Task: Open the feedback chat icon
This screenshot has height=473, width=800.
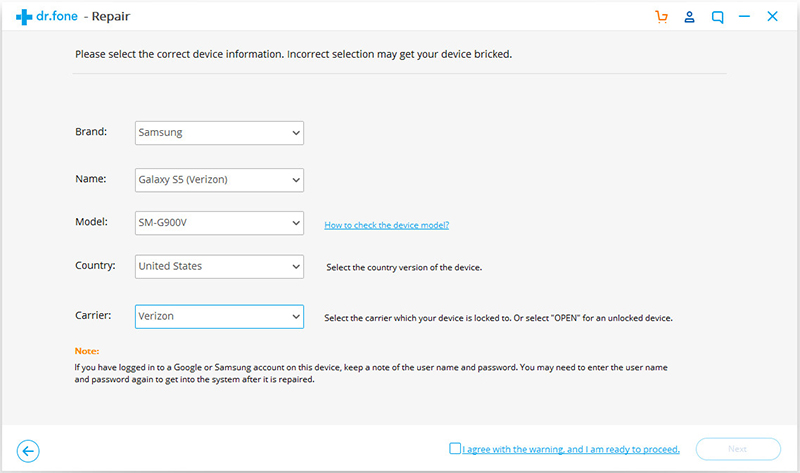Action: click(717, 17)
